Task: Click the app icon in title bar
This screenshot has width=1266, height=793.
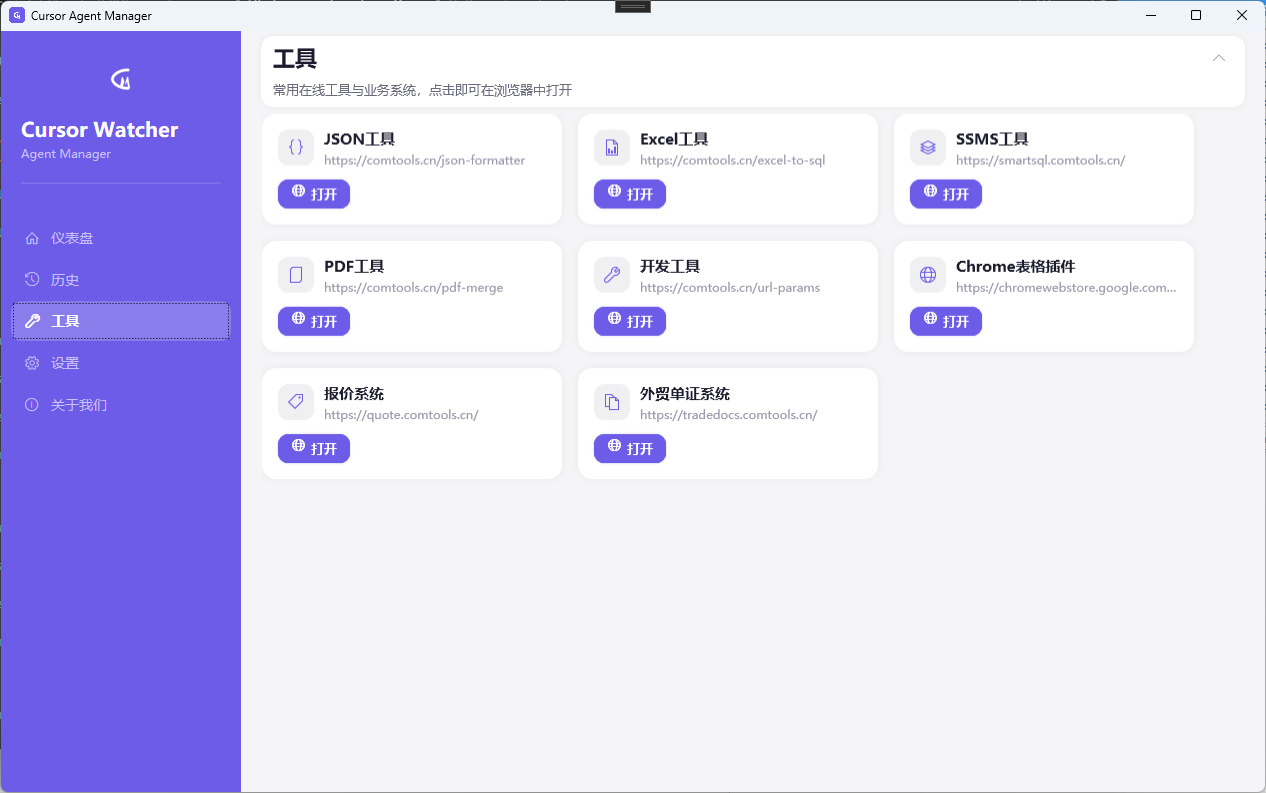Action: tap(16, 15)
